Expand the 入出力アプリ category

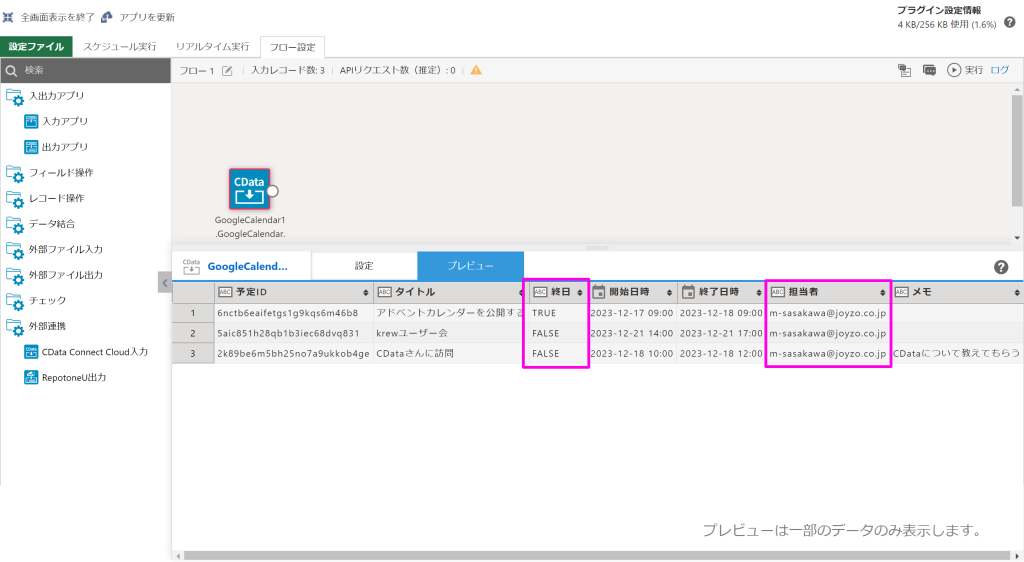pyautogui.click(x=46, y=96)
